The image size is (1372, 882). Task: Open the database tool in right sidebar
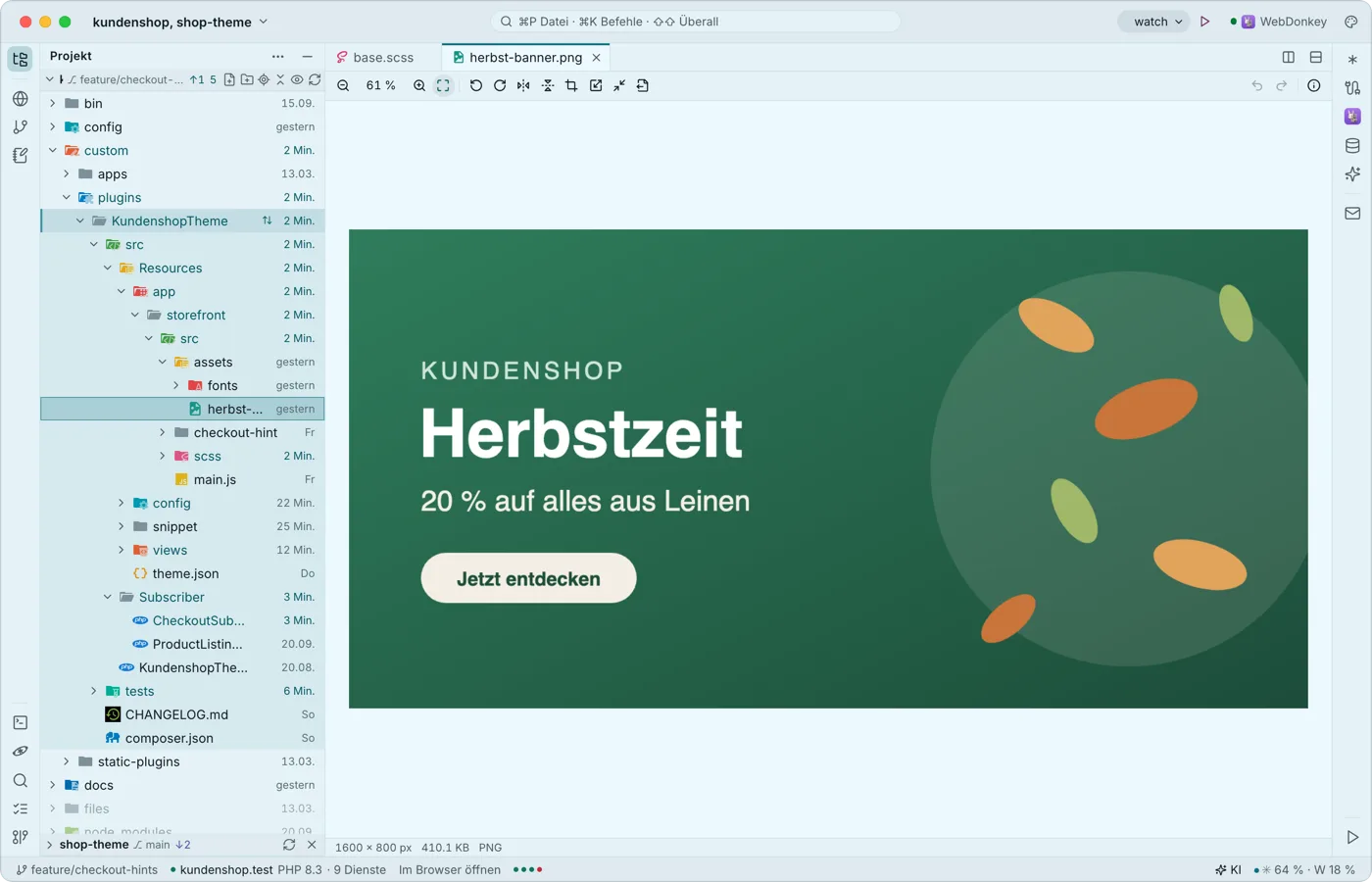click(x=1352, y=146)
